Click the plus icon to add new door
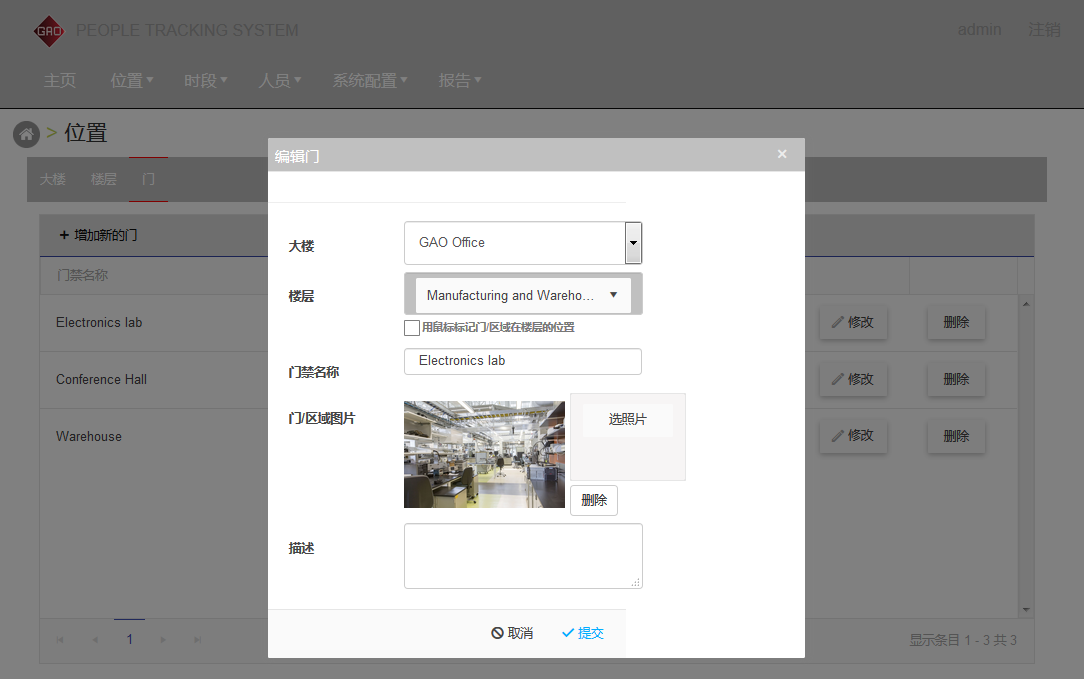 [64, 235]
